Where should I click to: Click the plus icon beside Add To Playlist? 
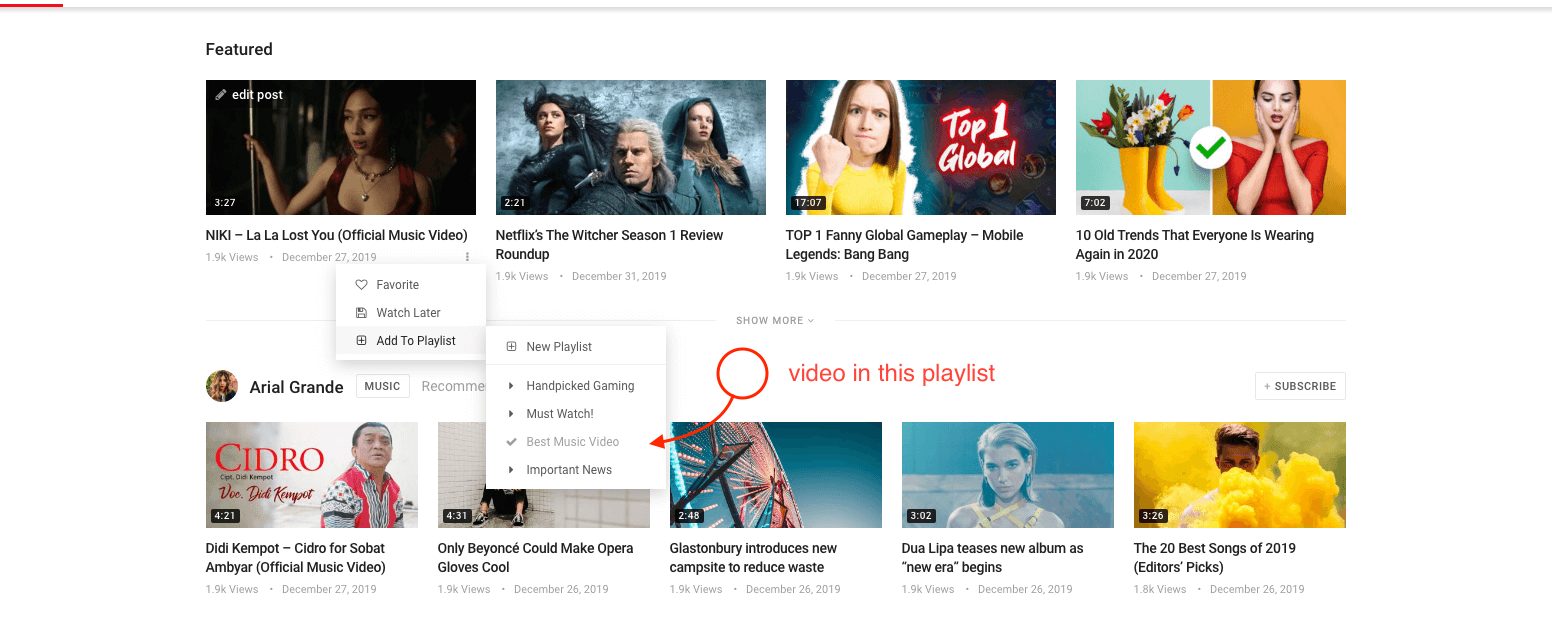tap(362, 341)
